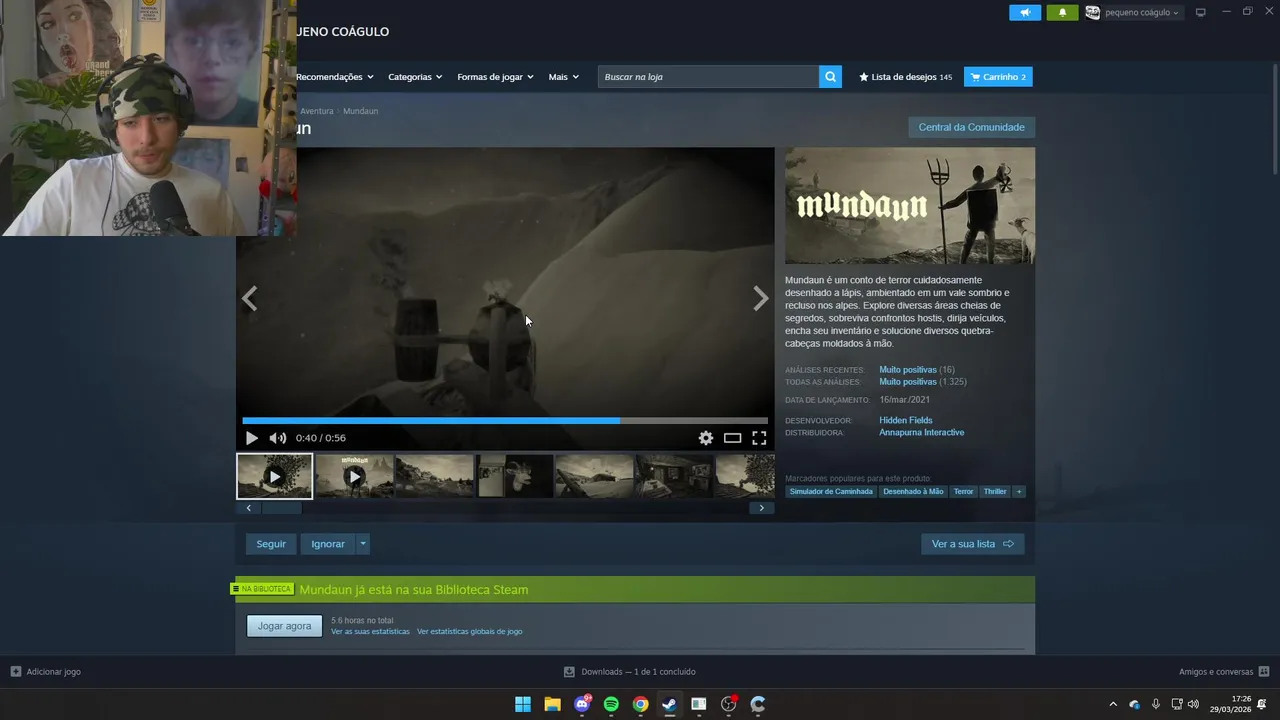Seek on the trailer progress bar
1280x720 pixels.
click(x=505, y=421)
